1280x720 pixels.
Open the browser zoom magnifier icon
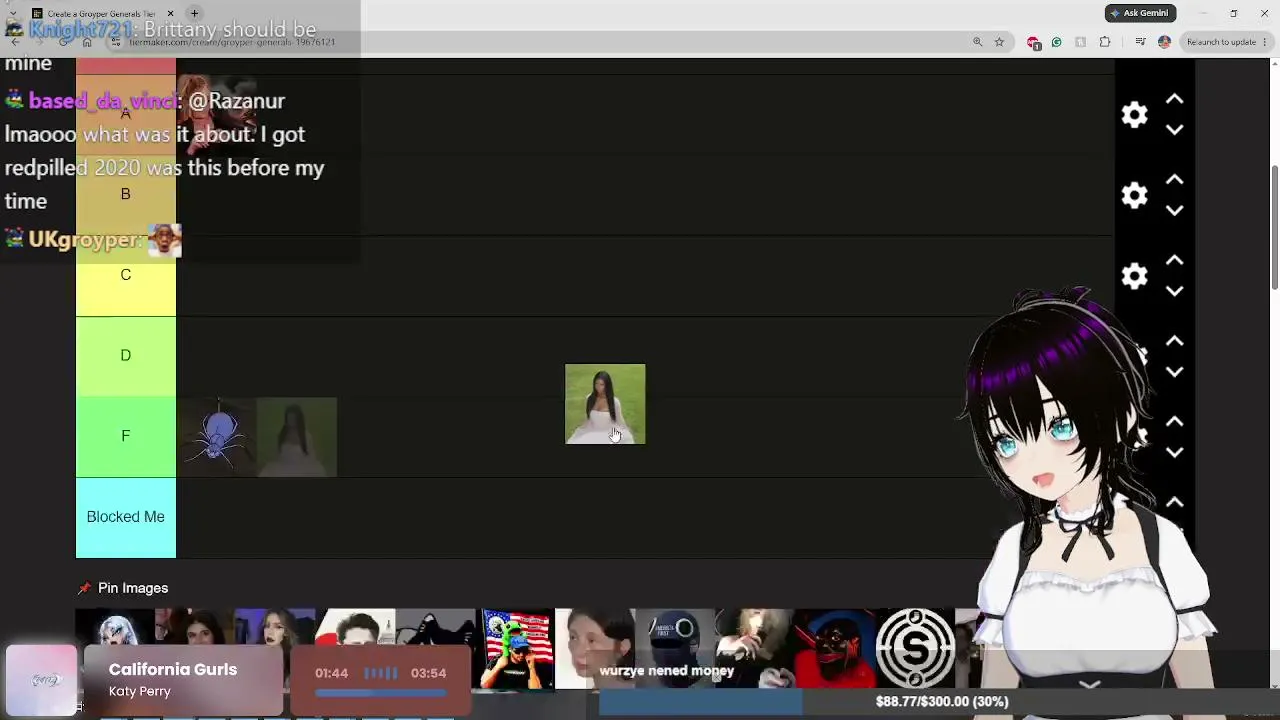[977, 42]
